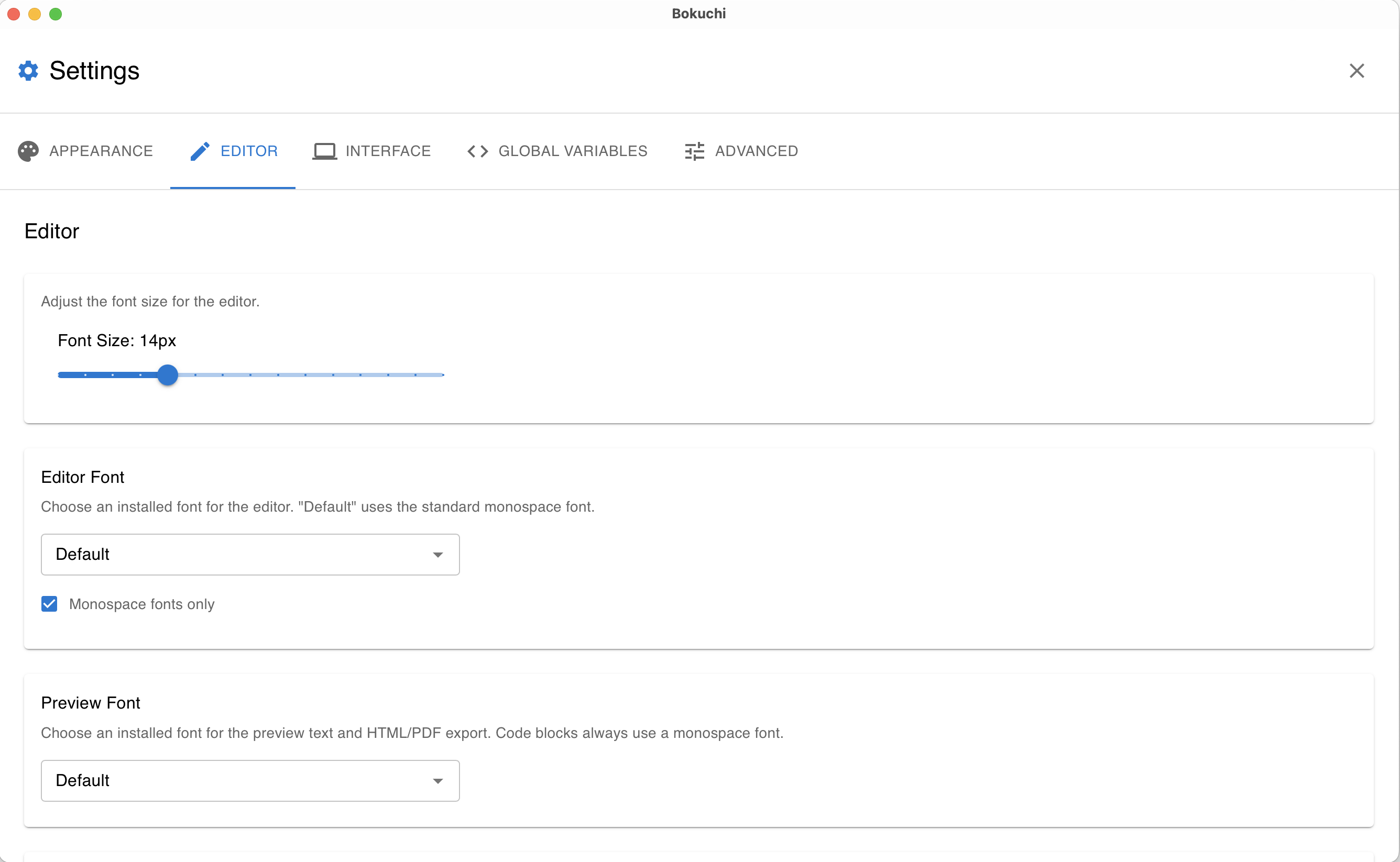Click the 'Monospace fonts only' label text
The width and height of the screenshot is (1400, 862).
[142, 604]
